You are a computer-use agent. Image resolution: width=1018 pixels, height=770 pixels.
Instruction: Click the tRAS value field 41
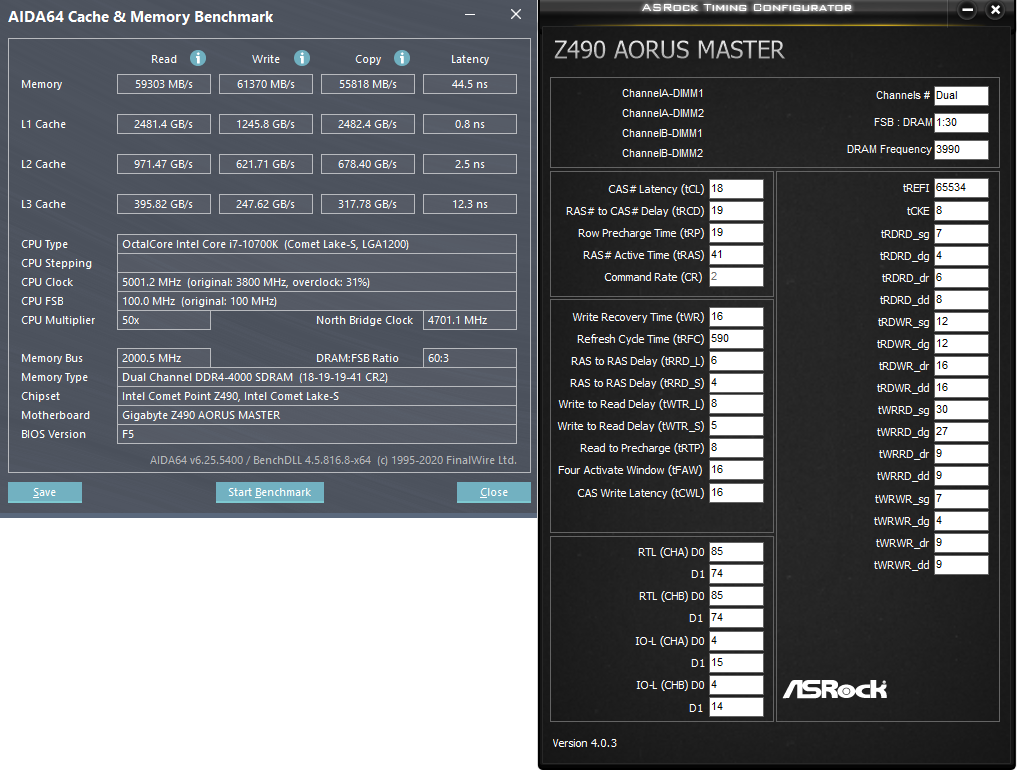tap(736, 255)
